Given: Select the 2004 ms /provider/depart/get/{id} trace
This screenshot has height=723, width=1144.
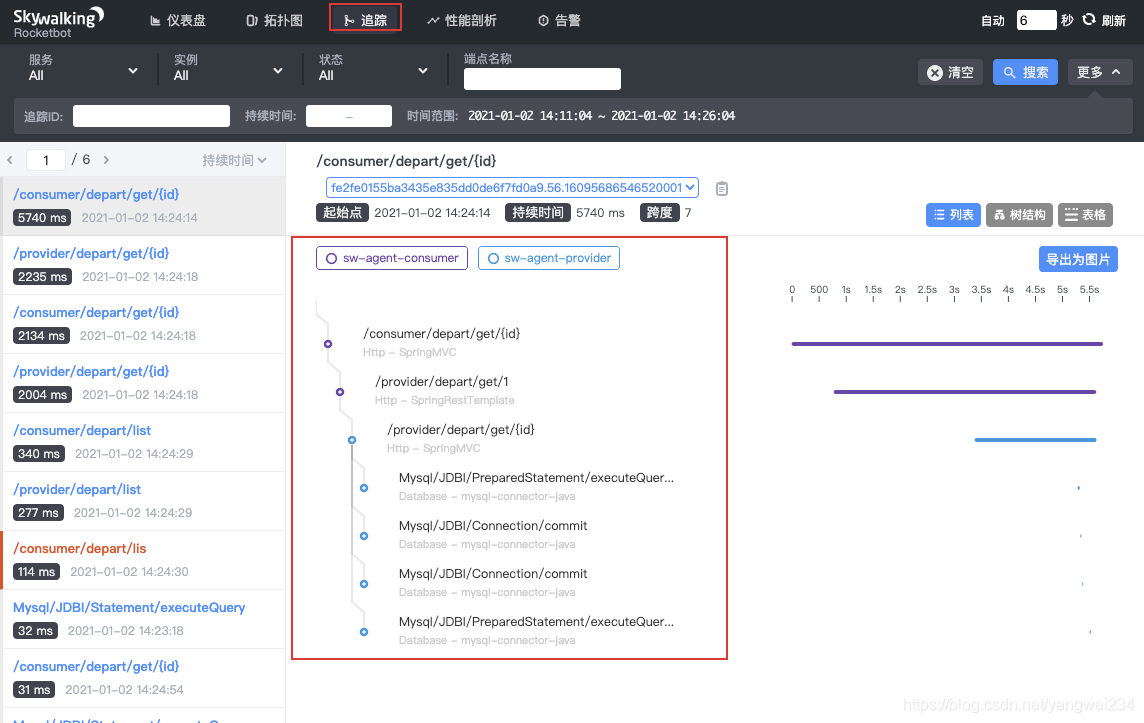Looking at the screenshot, I should pyautogui.click(x=143, y=383).
